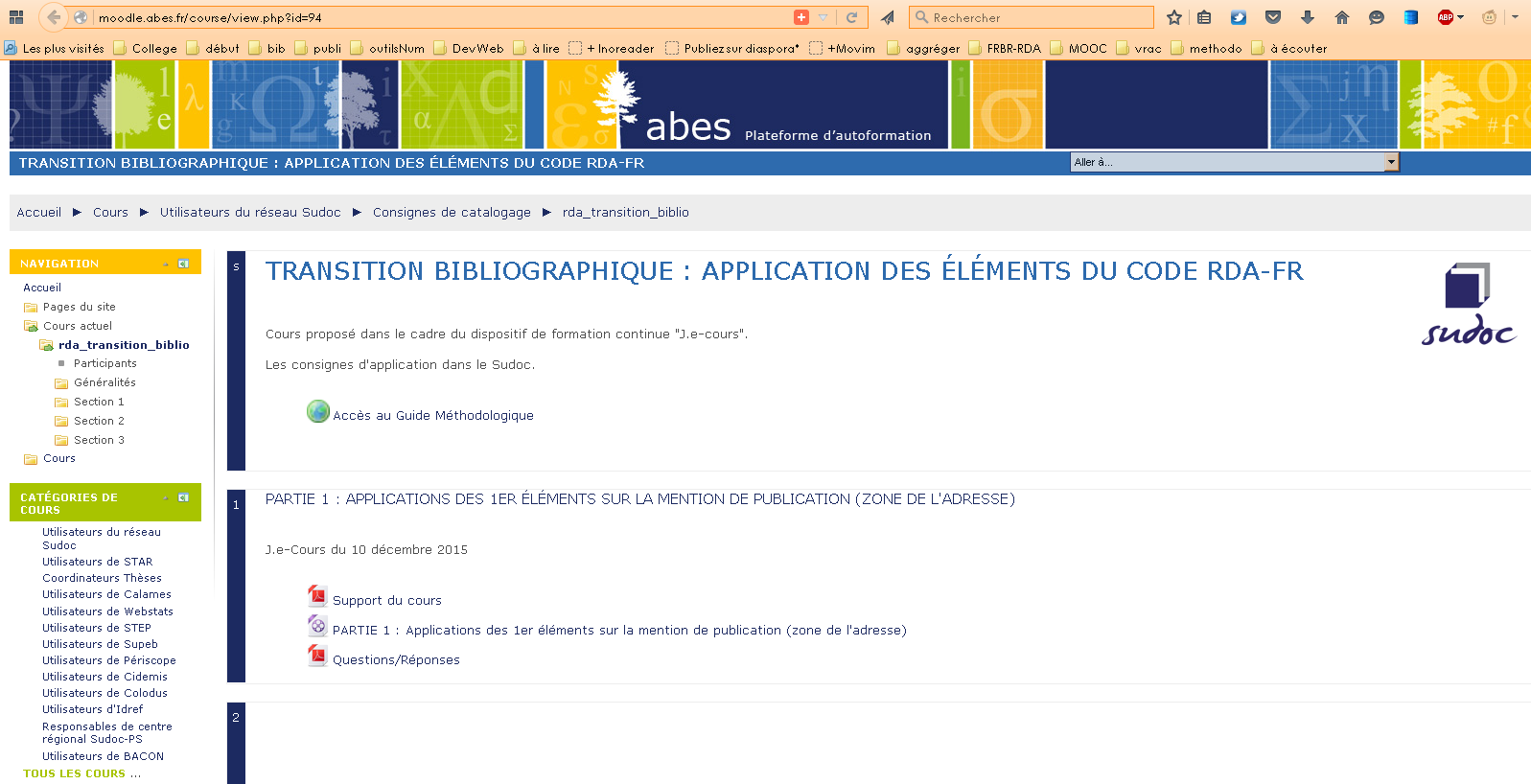This screenshot has height=784, width=1531.
Task: Click the orange plus feed icon in address bar
Action: coord(801,17)
